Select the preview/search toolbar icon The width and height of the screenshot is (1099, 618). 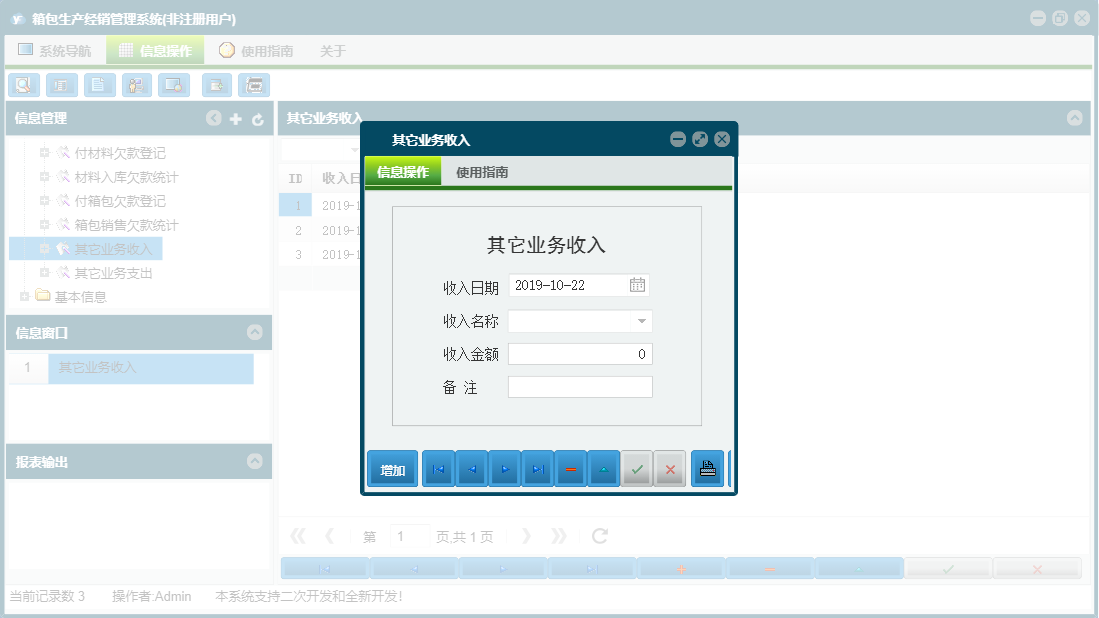[x=23, y=85]
